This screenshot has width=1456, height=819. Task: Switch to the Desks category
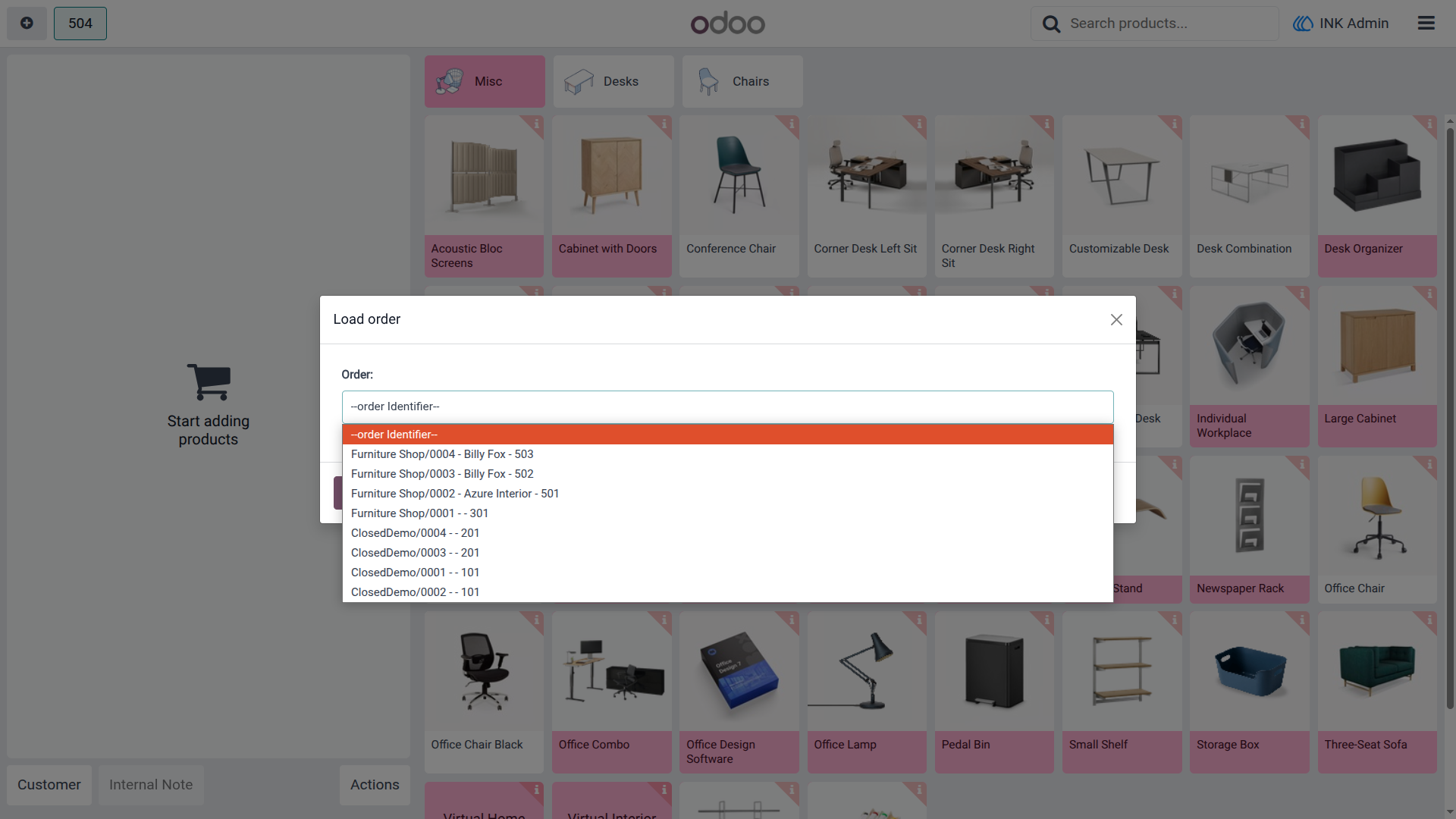(613, 81)
